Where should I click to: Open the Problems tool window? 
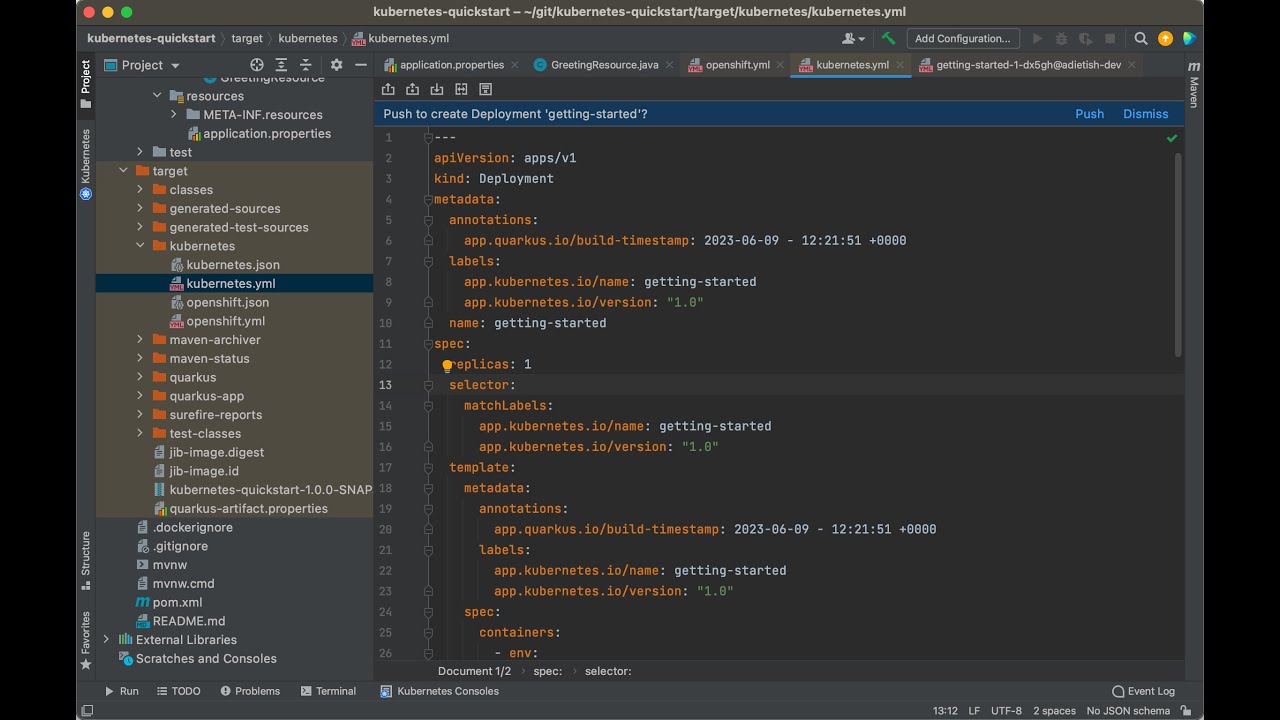(x=250, y=691)
